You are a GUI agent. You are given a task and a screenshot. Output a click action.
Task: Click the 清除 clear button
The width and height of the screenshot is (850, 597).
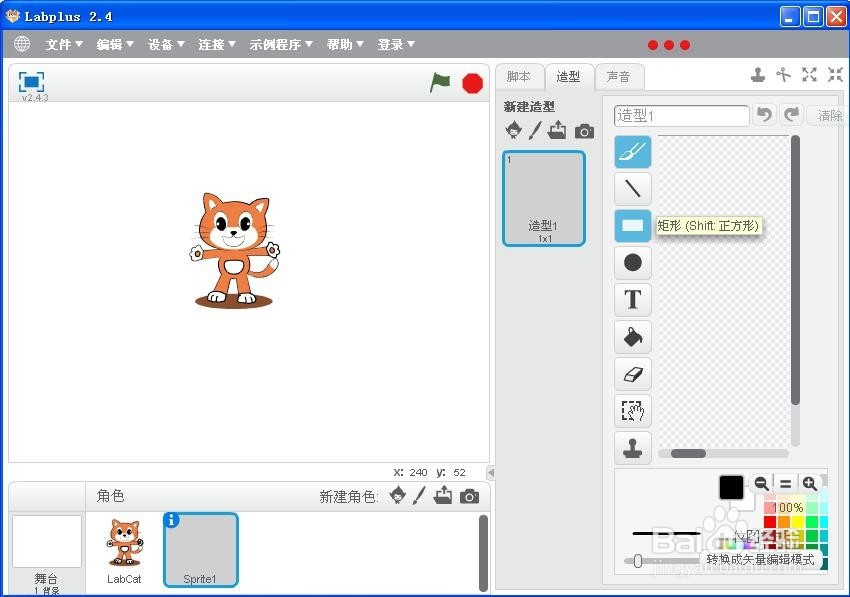pyautogui.click(x=829, y=115)
